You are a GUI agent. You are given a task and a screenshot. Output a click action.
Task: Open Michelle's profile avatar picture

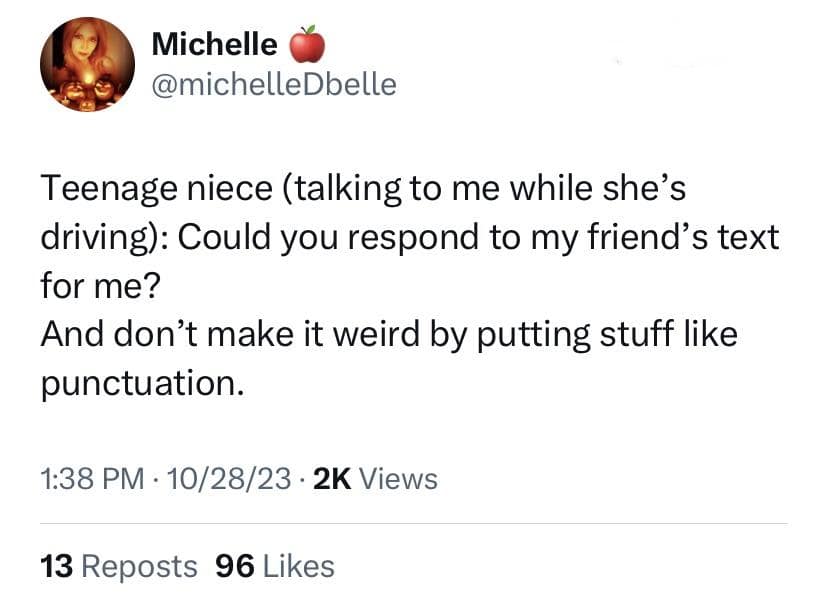pyautogui.click(x=87, y=64)
